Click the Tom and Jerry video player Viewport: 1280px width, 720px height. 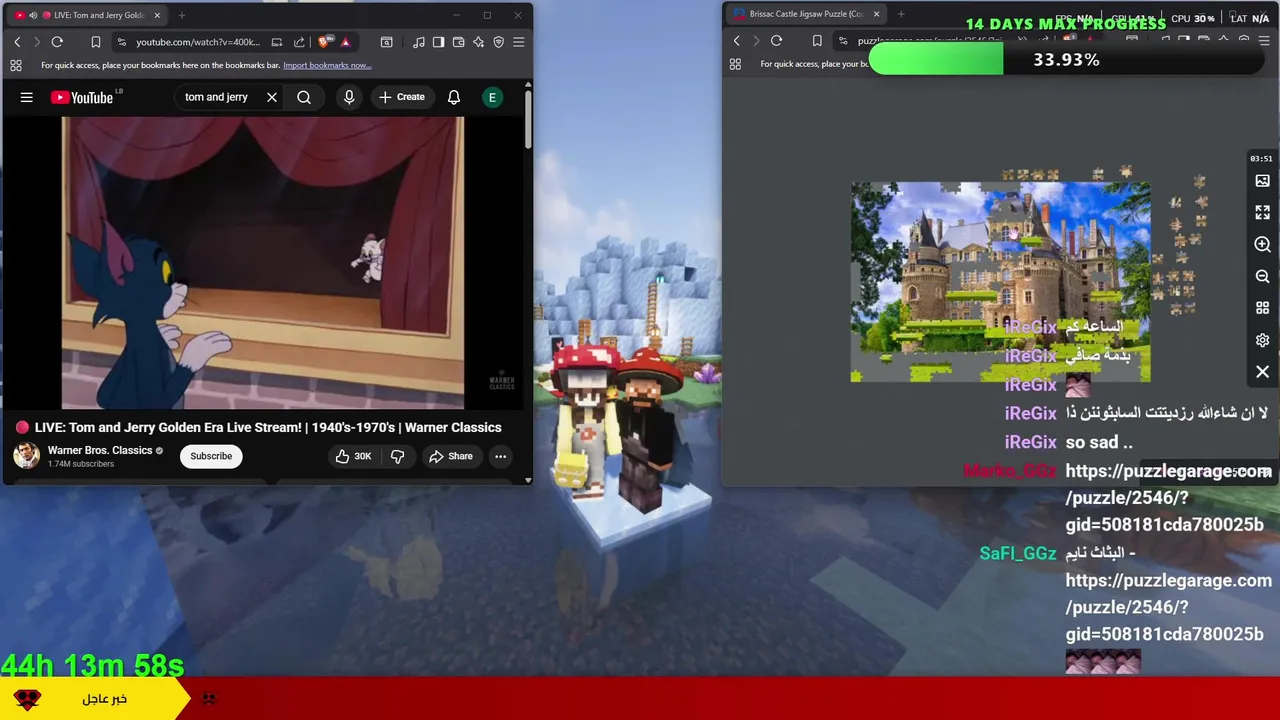(263, 263)
